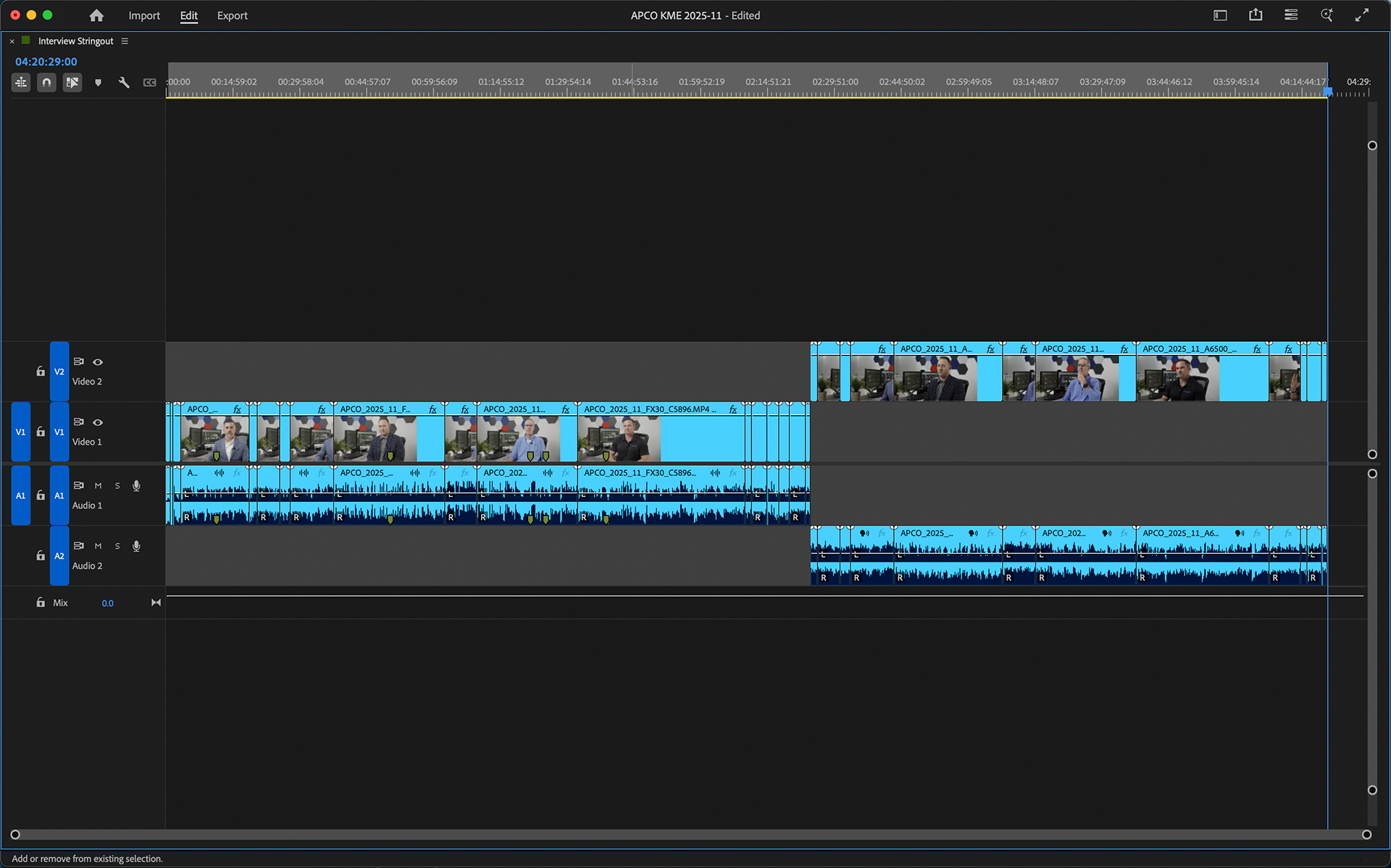
Task: Select the V1 source patching button
Action: click(20, 432)
